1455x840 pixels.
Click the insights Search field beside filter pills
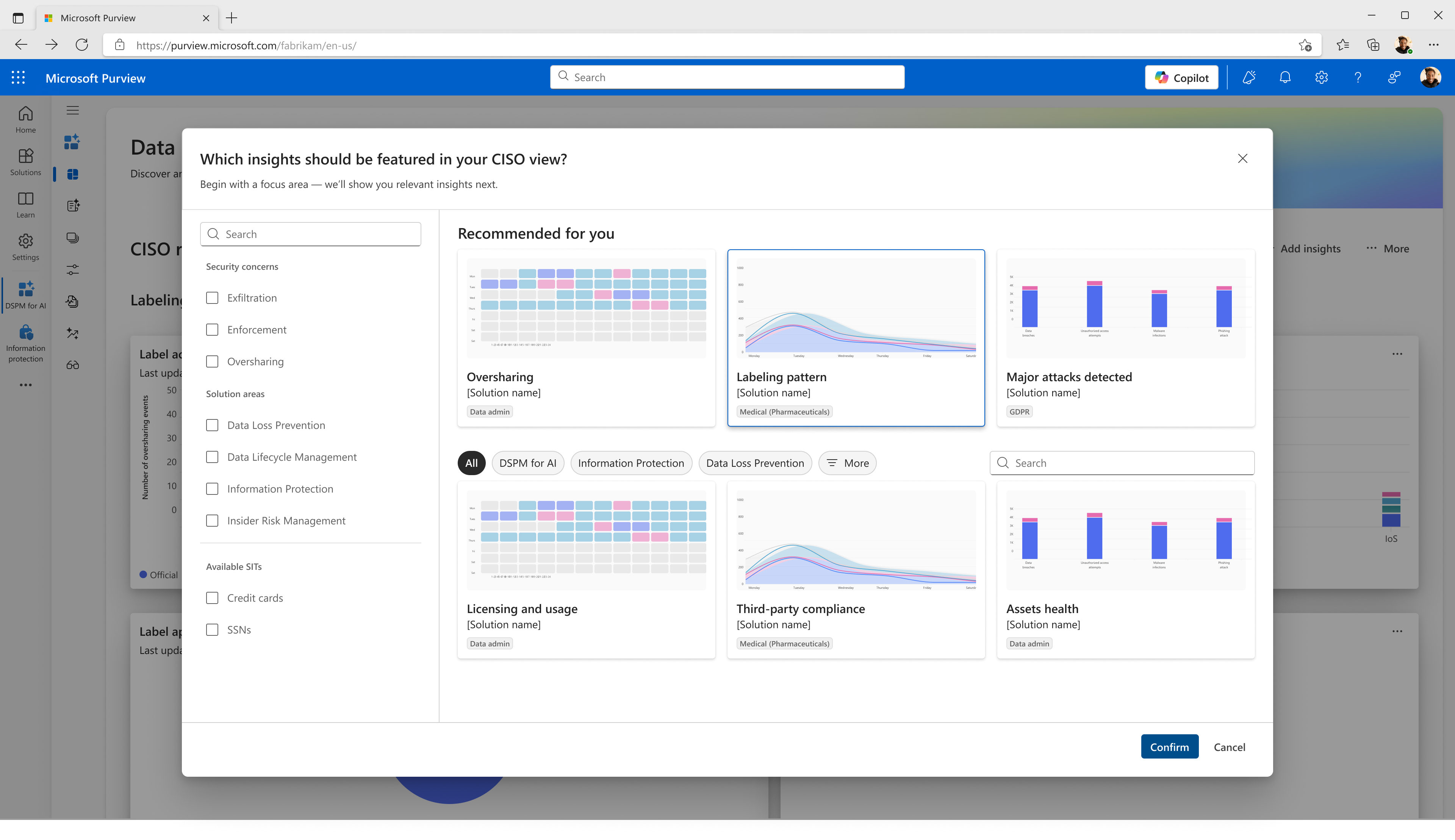pyautogui.click(x=1122, y=463)
